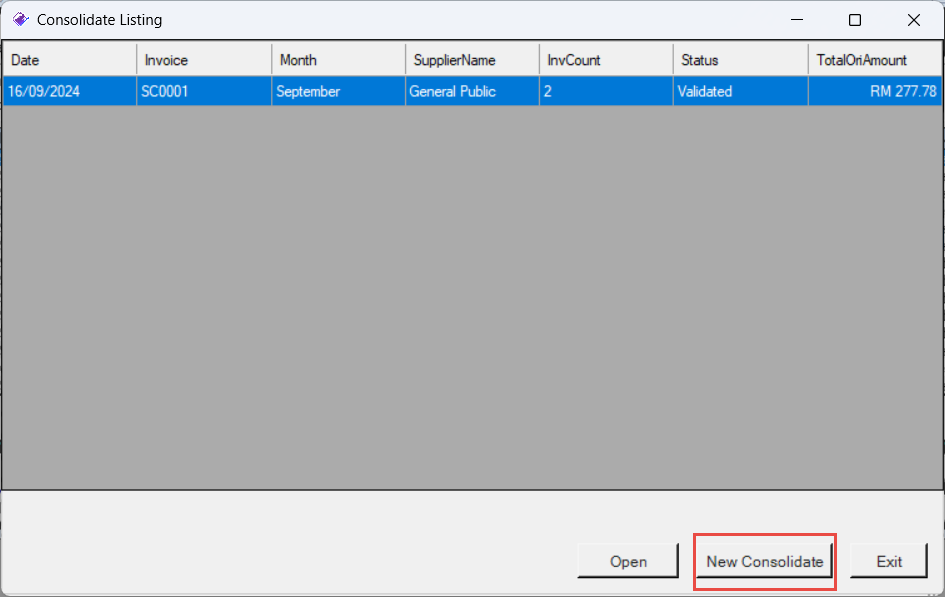Sort by the Date column header
Screen dimensions: 945x597
(x=69, y=60)
